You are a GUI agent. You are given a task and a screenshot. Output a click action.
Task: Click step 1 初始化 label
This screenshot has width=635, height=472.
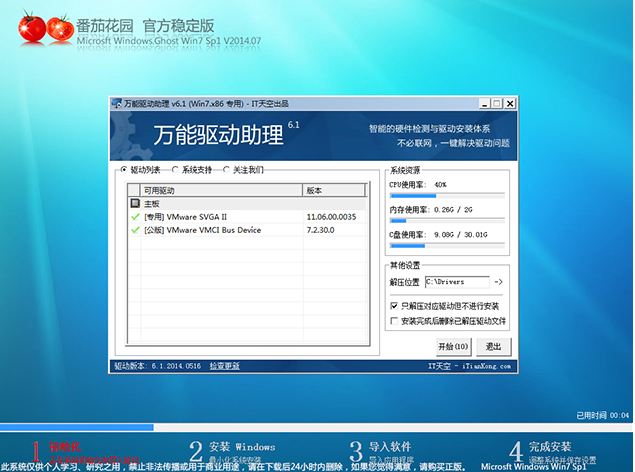[x=65, y=447]
